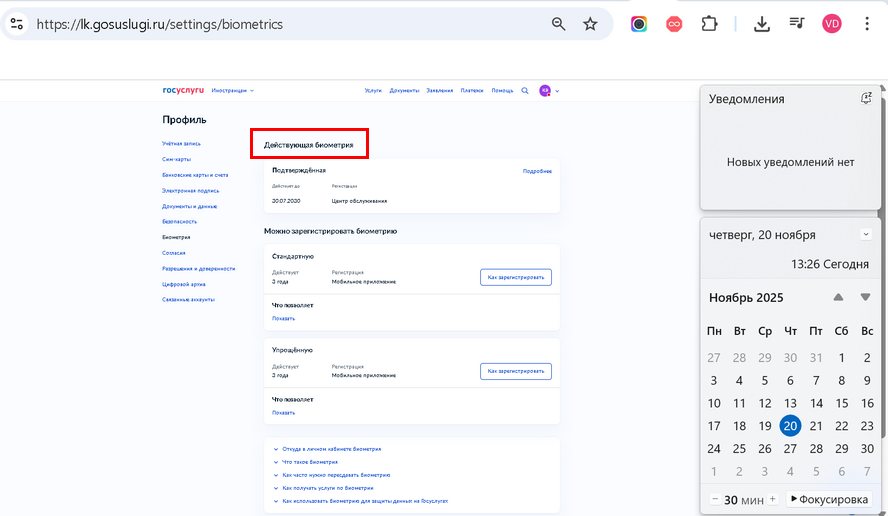The width and height of the screenshot is (888, 516).
Task: Click Показать under the Упрощённую card
Action: click(283, 413)
